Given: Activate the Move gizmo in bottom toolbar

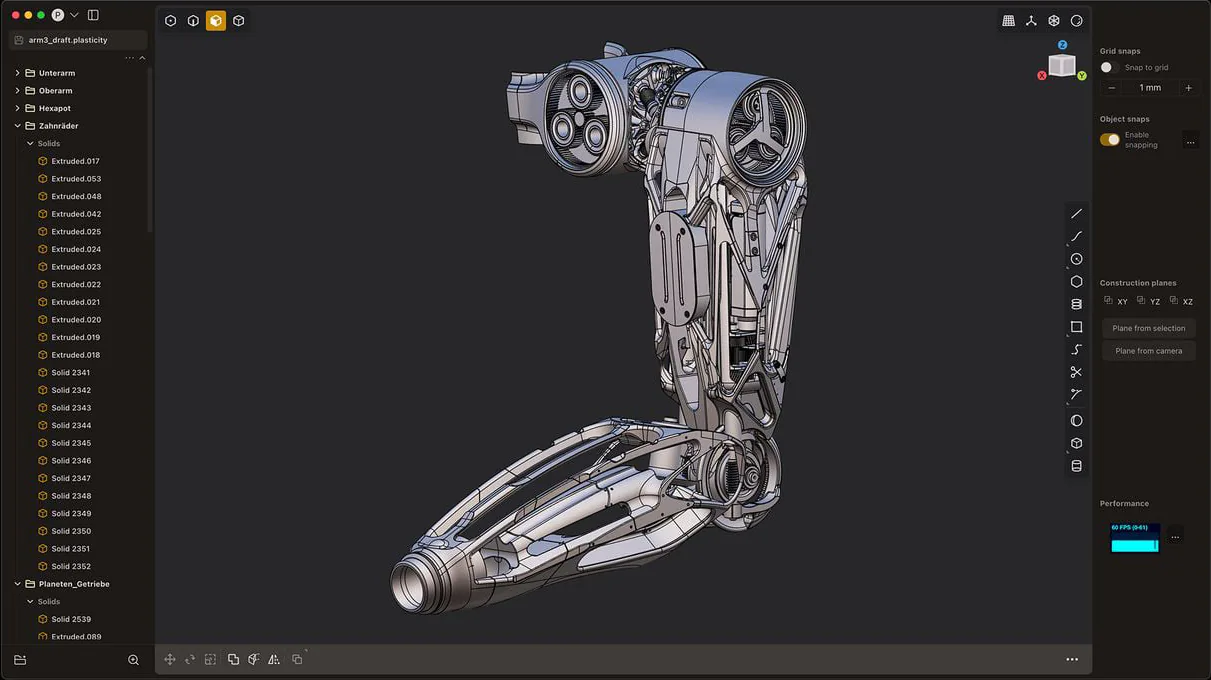Looking at the screenshot, I should pos(169,659).
